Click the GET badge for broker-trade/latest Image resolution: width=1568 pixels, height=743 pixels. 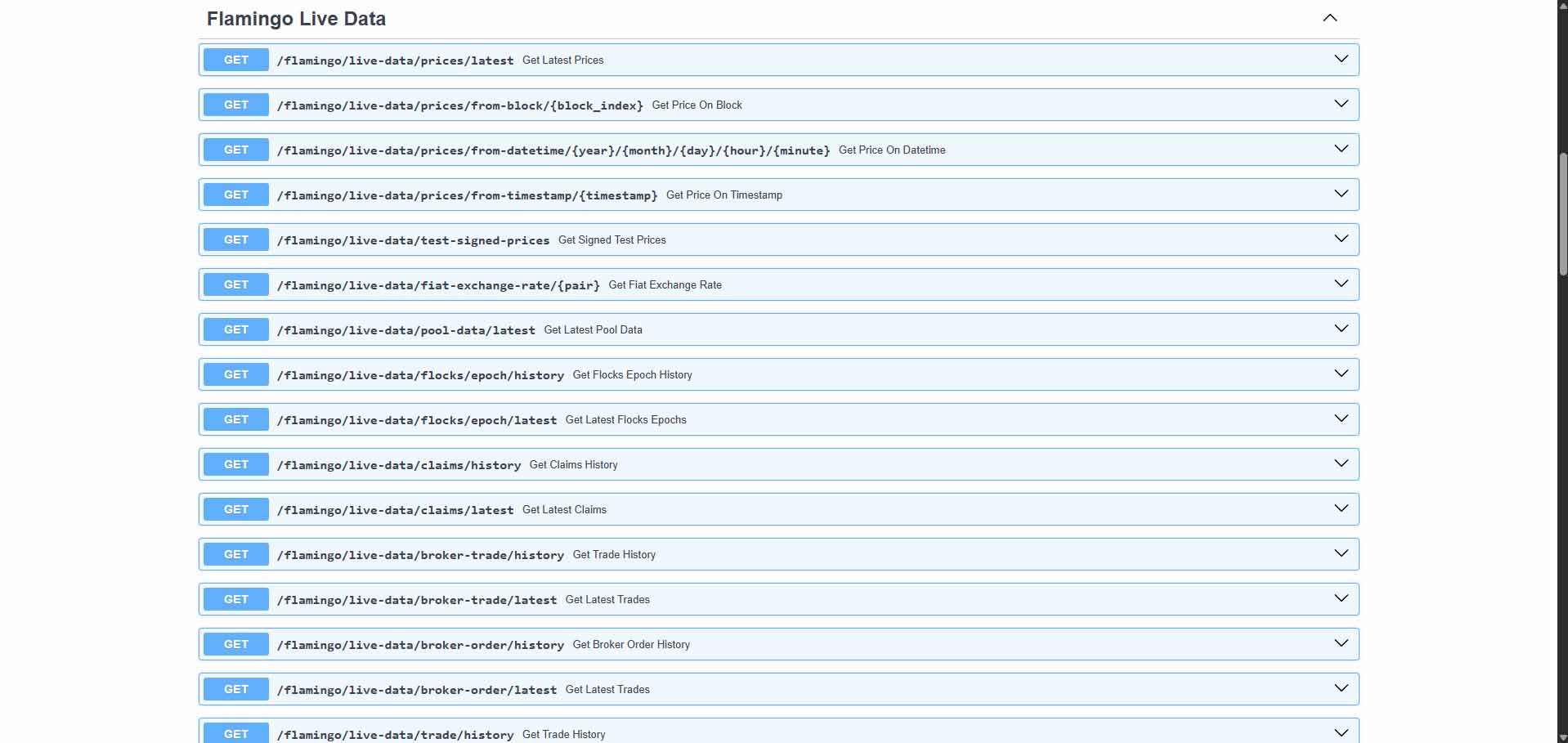tap(236, 599)
